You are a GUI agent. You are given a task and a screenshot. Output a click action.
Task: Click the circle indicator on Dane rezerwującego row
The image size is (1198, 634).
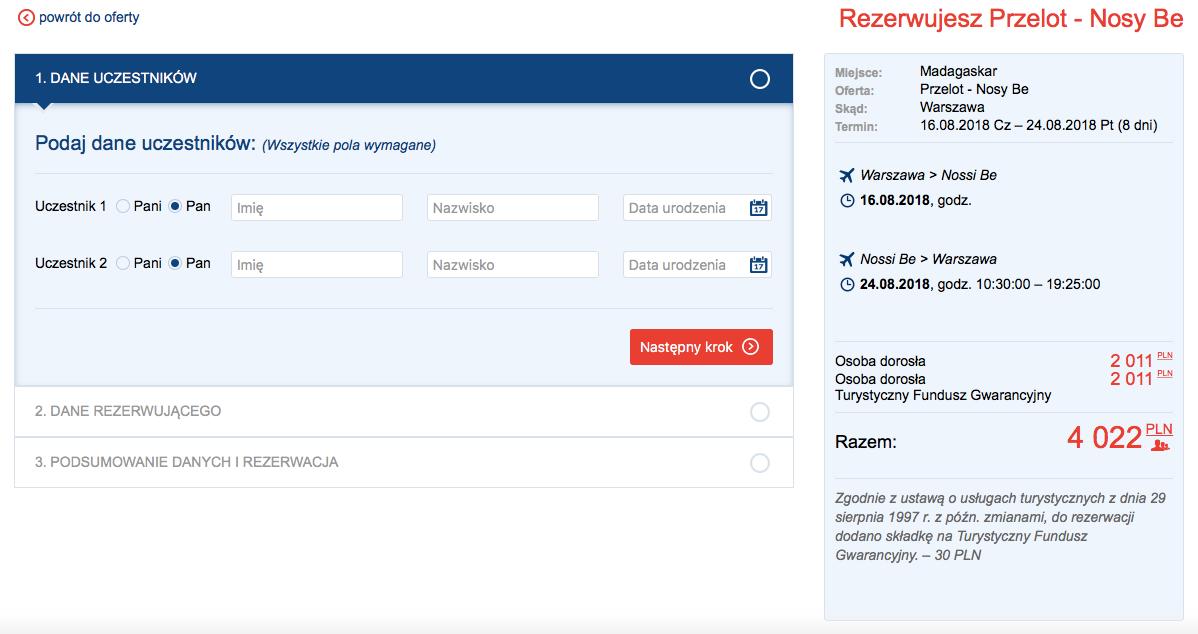(759, 412)
